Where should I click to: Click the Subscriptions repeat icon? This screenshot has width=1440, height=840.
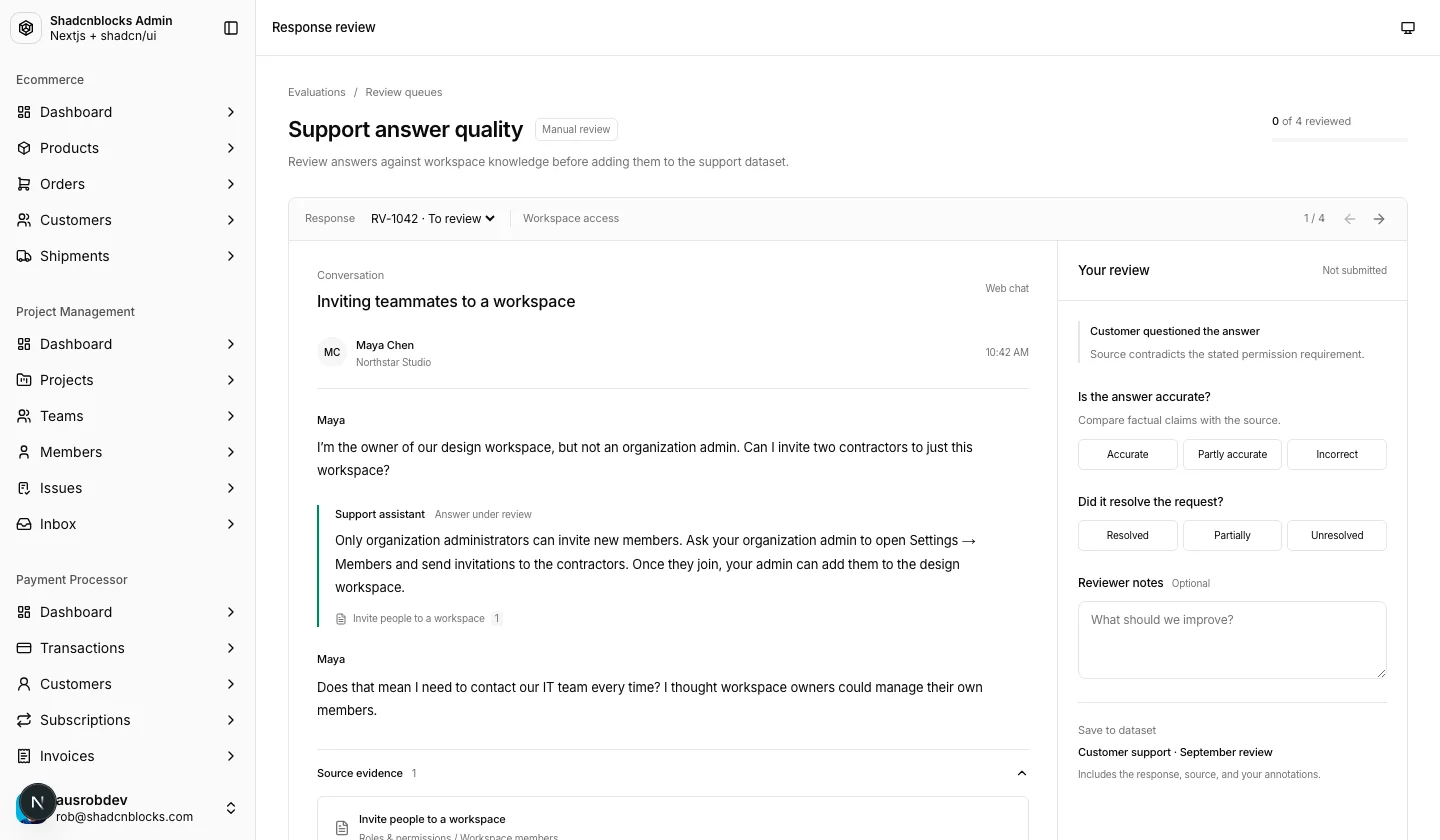tap(24, 720)
